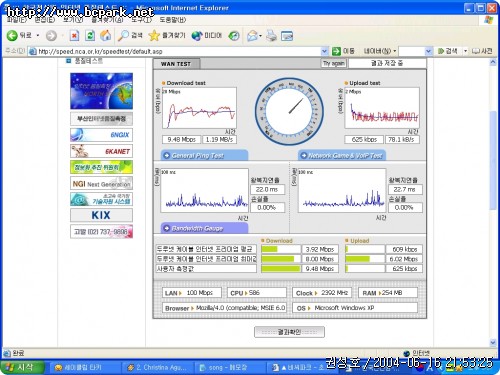Open Mail via envelope icon
This screenshot has height=375, width=500.
click(x=252, y=36)
